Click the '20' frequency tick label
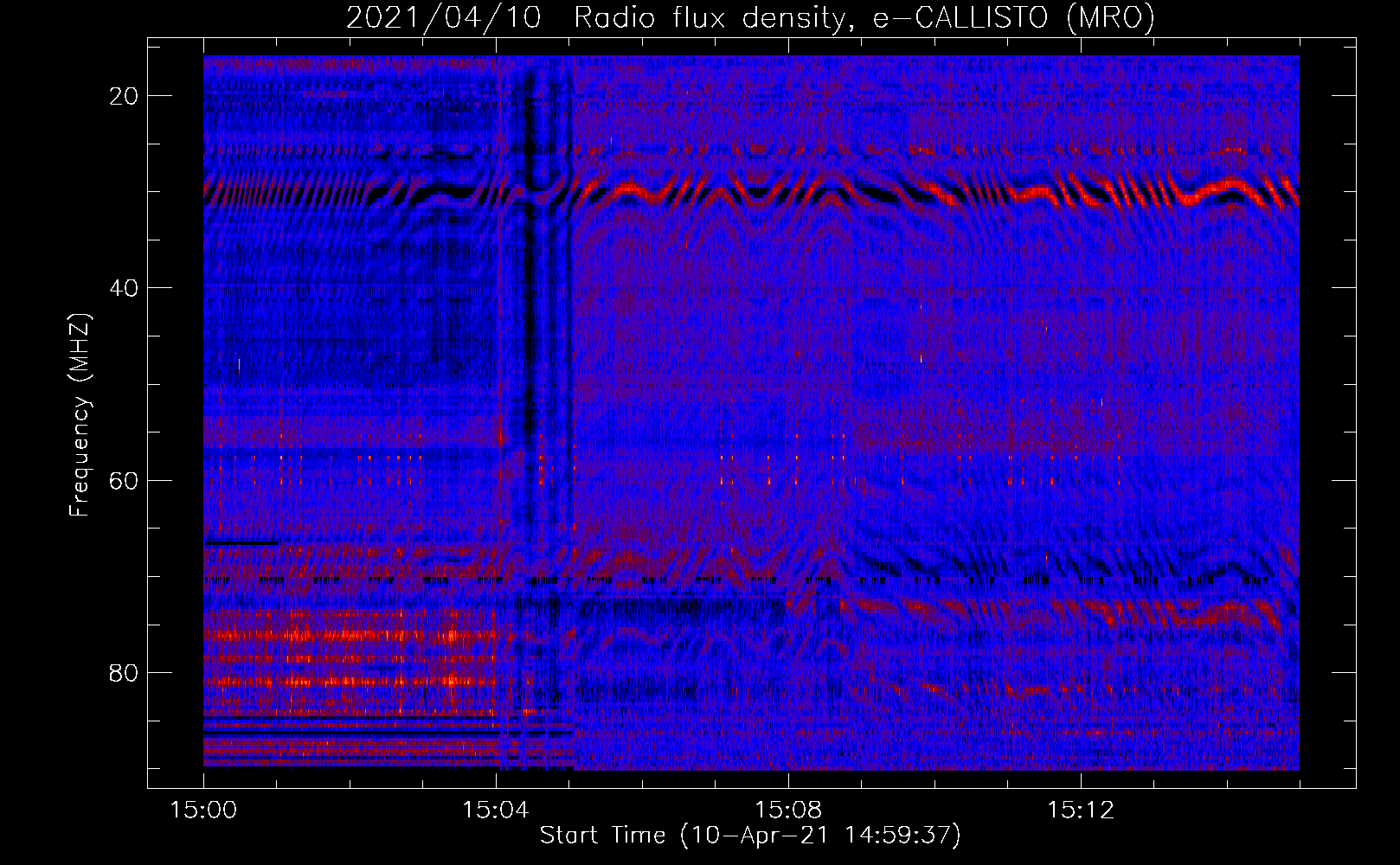1400x865 pixels. click(125, 96)
